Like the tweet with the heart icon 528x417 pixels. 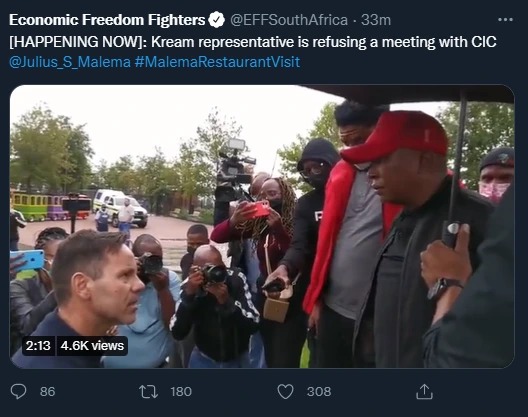coord(285,392)
